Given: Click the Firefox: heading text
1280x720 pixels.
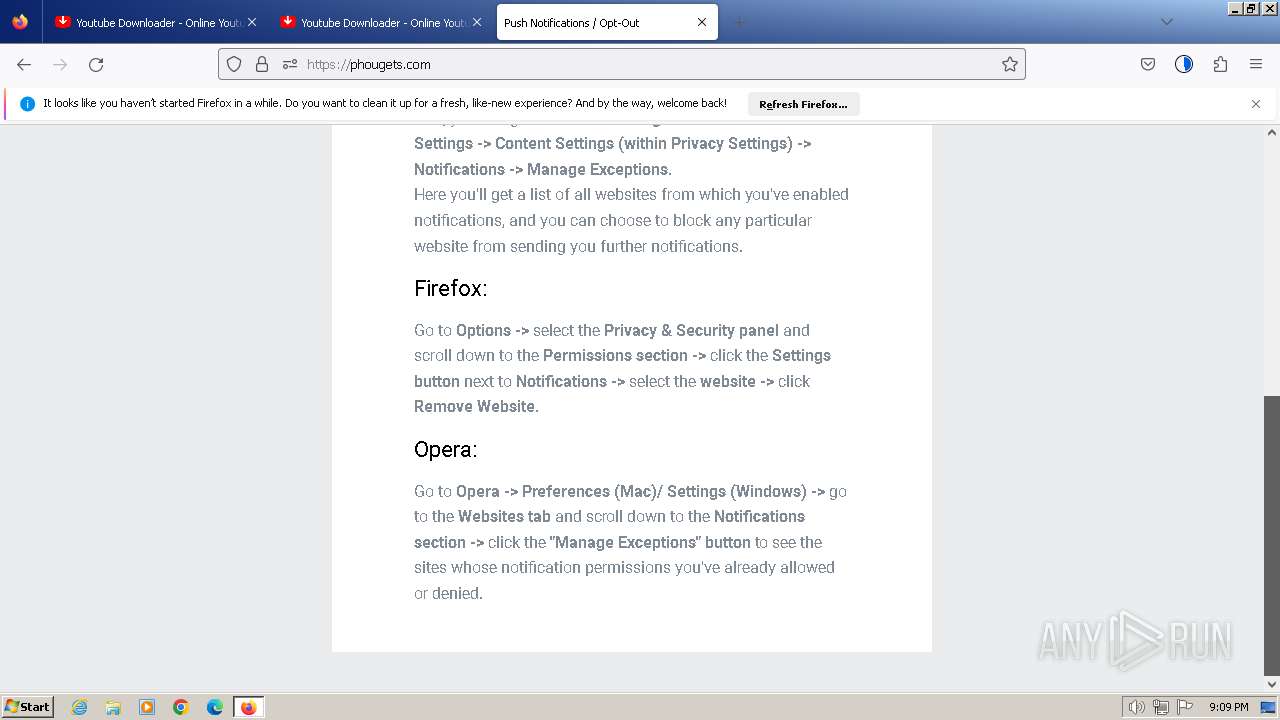Looking at the screenshot, I should pyautogui.click(x=451, y=288).
